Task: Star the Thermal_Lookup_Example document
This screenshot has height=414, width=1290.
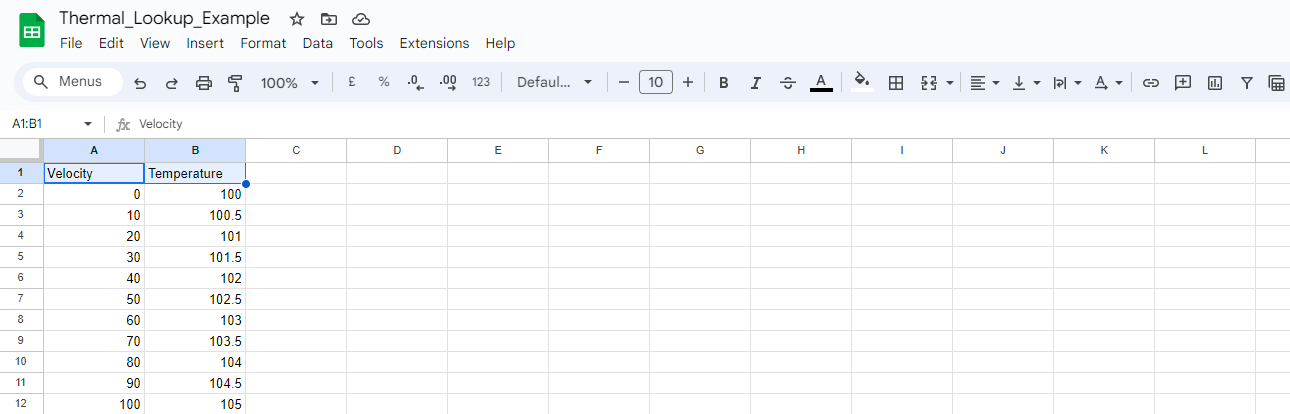Action: pyautogui.click(x=296, y=19)
